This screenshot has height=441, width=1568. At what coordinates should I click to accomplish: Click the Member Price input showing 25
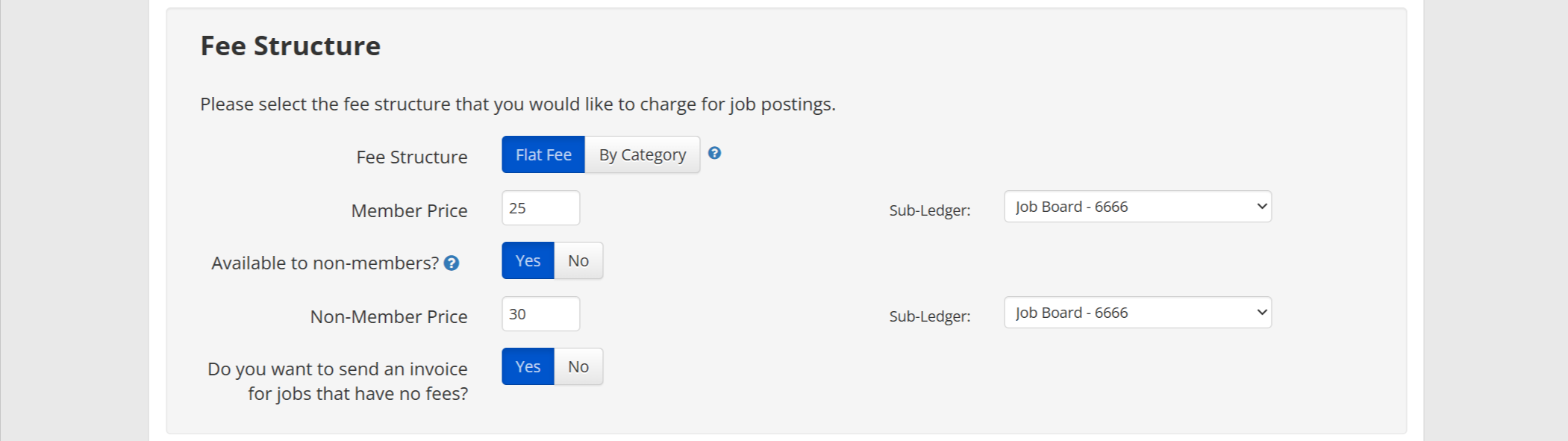pyautogui.click(x=540, y=208)
